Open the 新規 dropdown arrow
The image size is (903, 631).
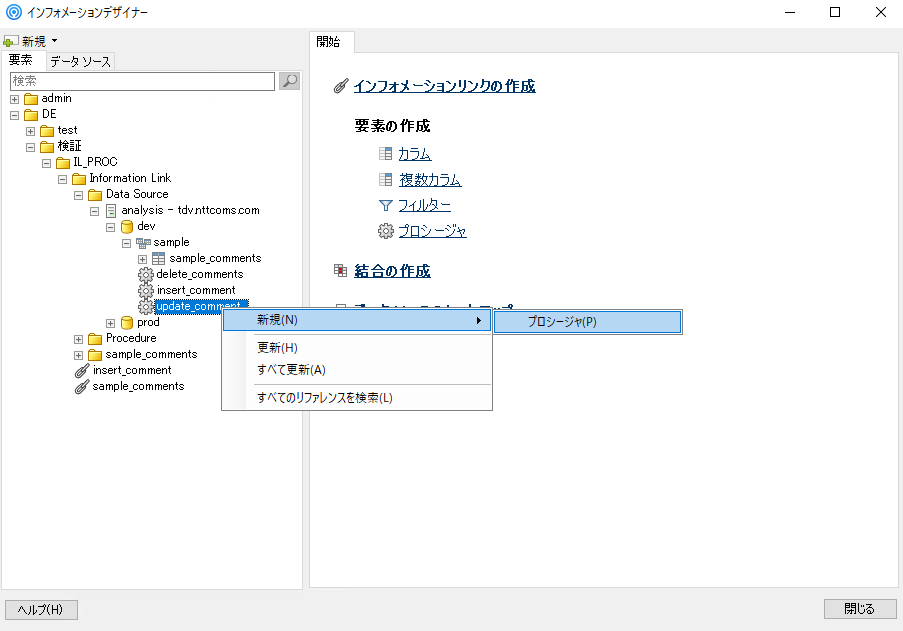tap(55, 41)
